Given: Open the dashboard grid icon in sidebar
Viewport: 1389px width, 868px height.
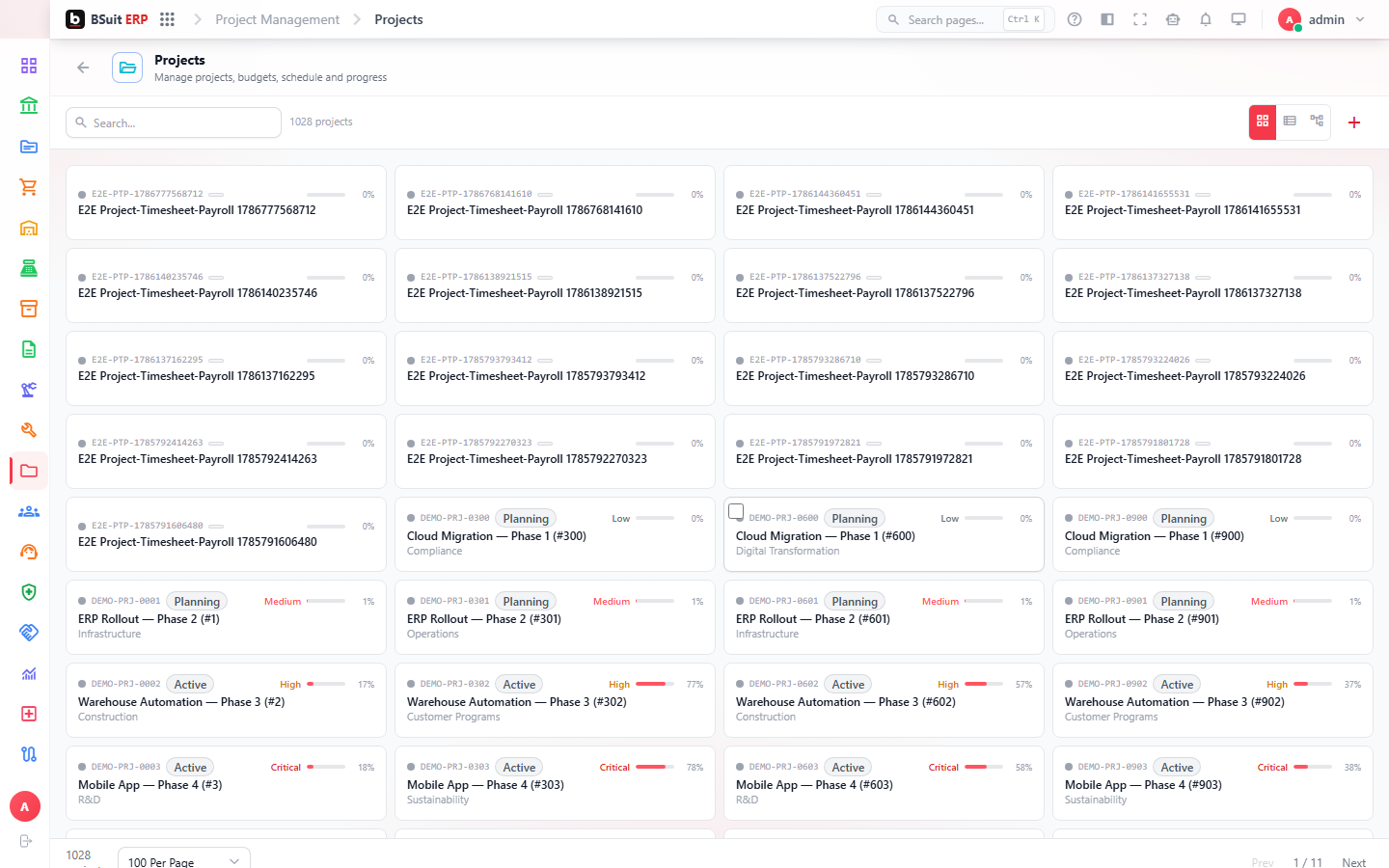Looking at the screenshot, I should point(29,66).
